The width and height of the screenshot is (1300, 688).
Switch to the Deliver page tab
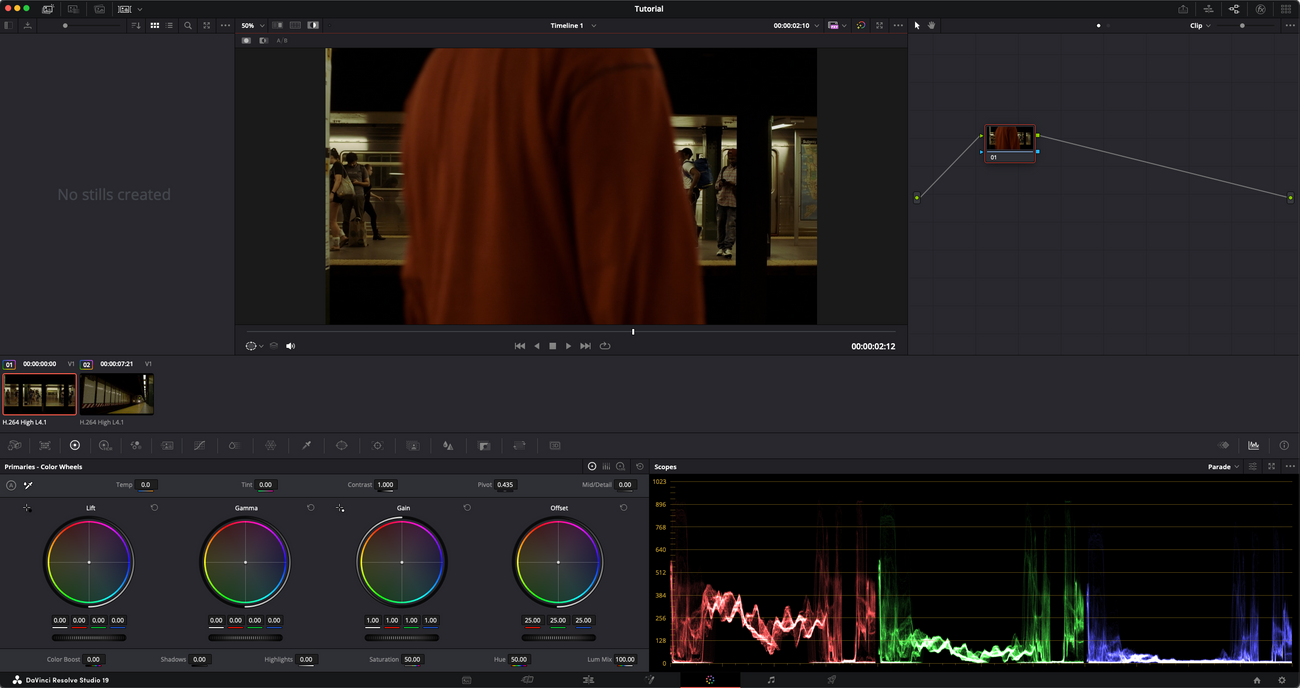(x=831, y=680)
